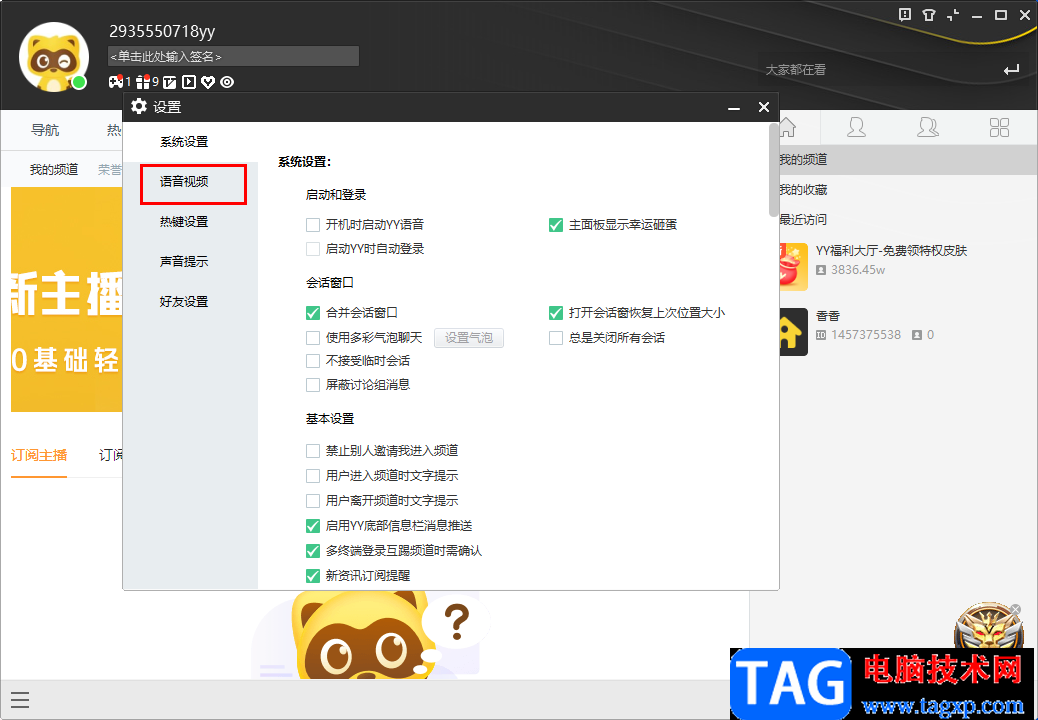1038x720 pixels.
Task: Click the YY福利大厅 channel red-bag thumbnail
Action: coord(793,267)
